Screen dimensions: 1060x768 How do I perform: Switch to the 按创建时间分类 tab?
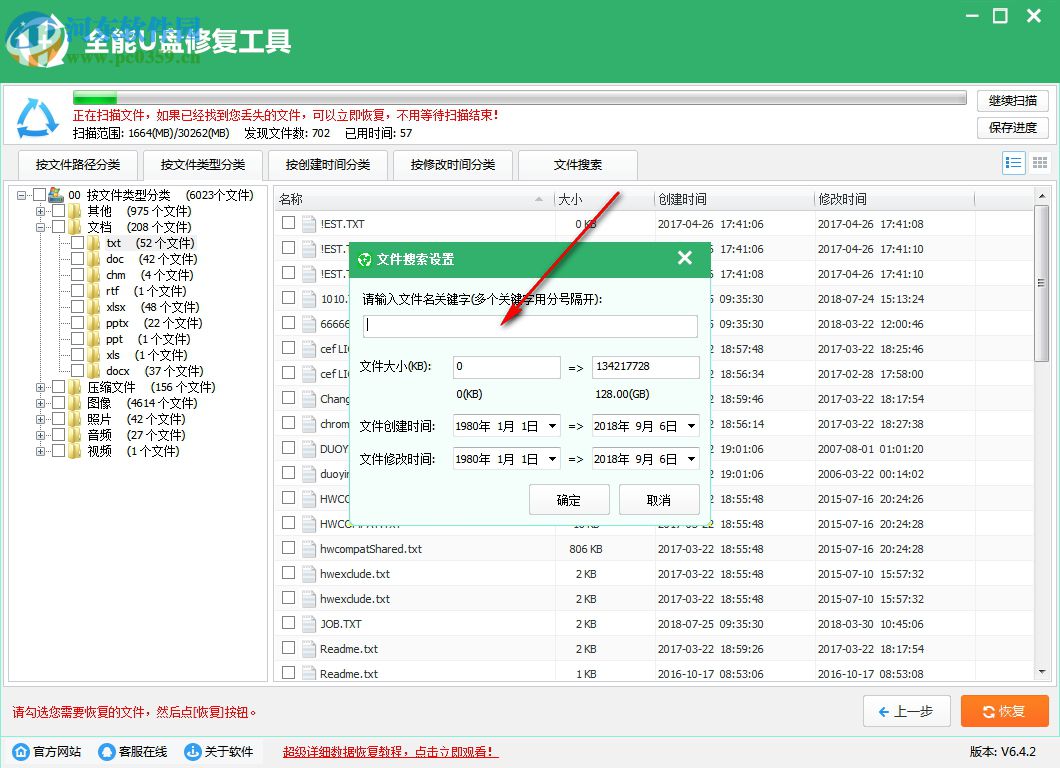pos(327,165)
